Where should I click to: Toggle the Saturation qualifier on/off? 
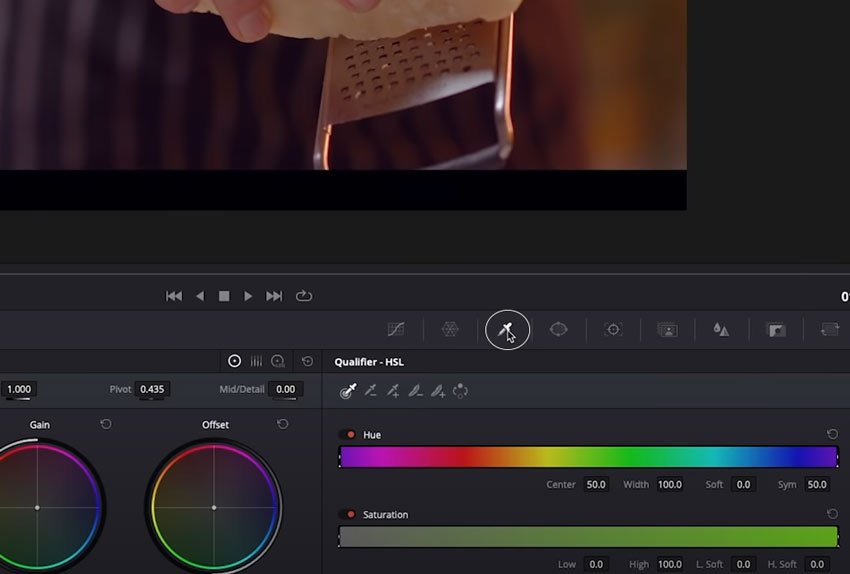[x=349, y=515]
